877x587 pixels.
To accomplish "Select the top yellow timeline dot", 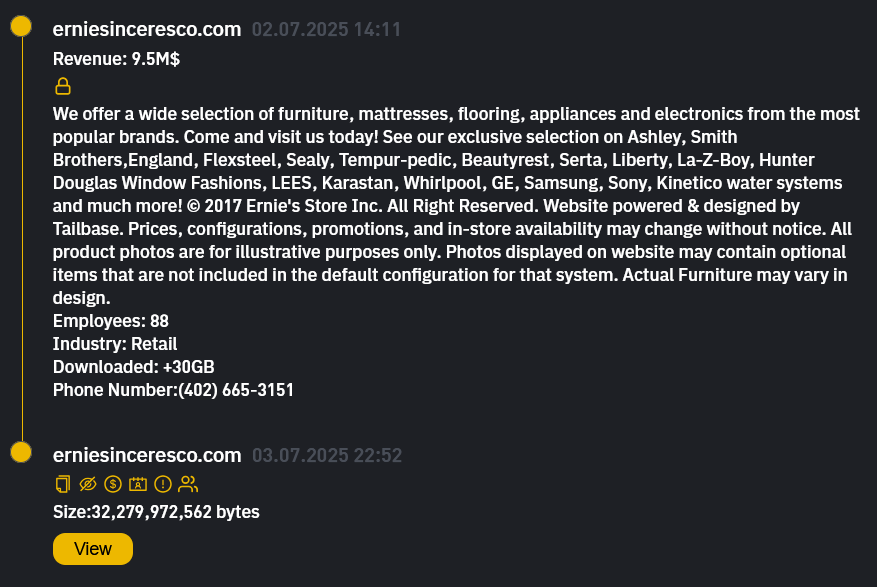I will (x=21, y=27).
